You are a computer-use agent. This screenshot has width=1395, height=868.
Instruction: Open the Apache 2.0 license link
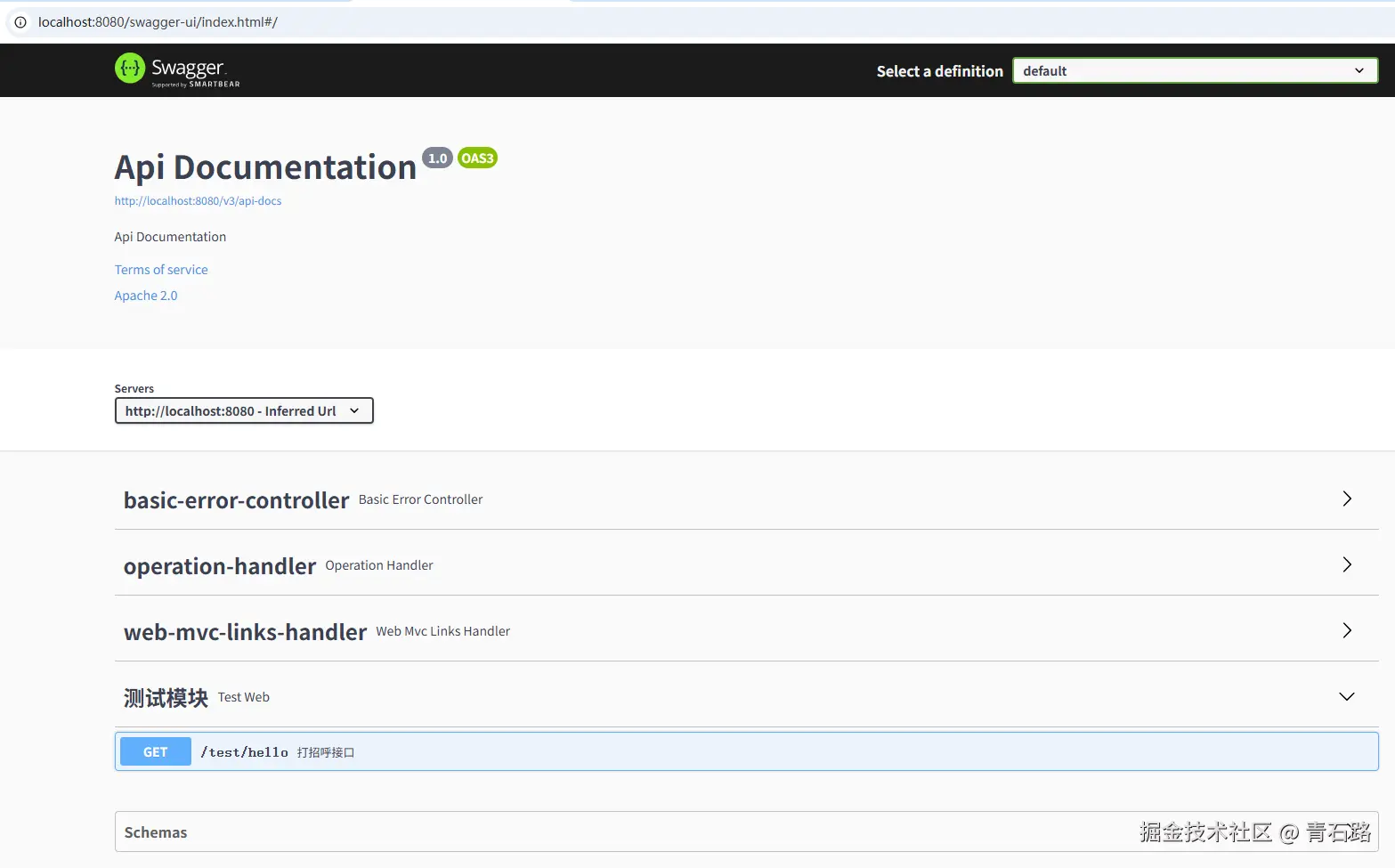coord(145,295)
